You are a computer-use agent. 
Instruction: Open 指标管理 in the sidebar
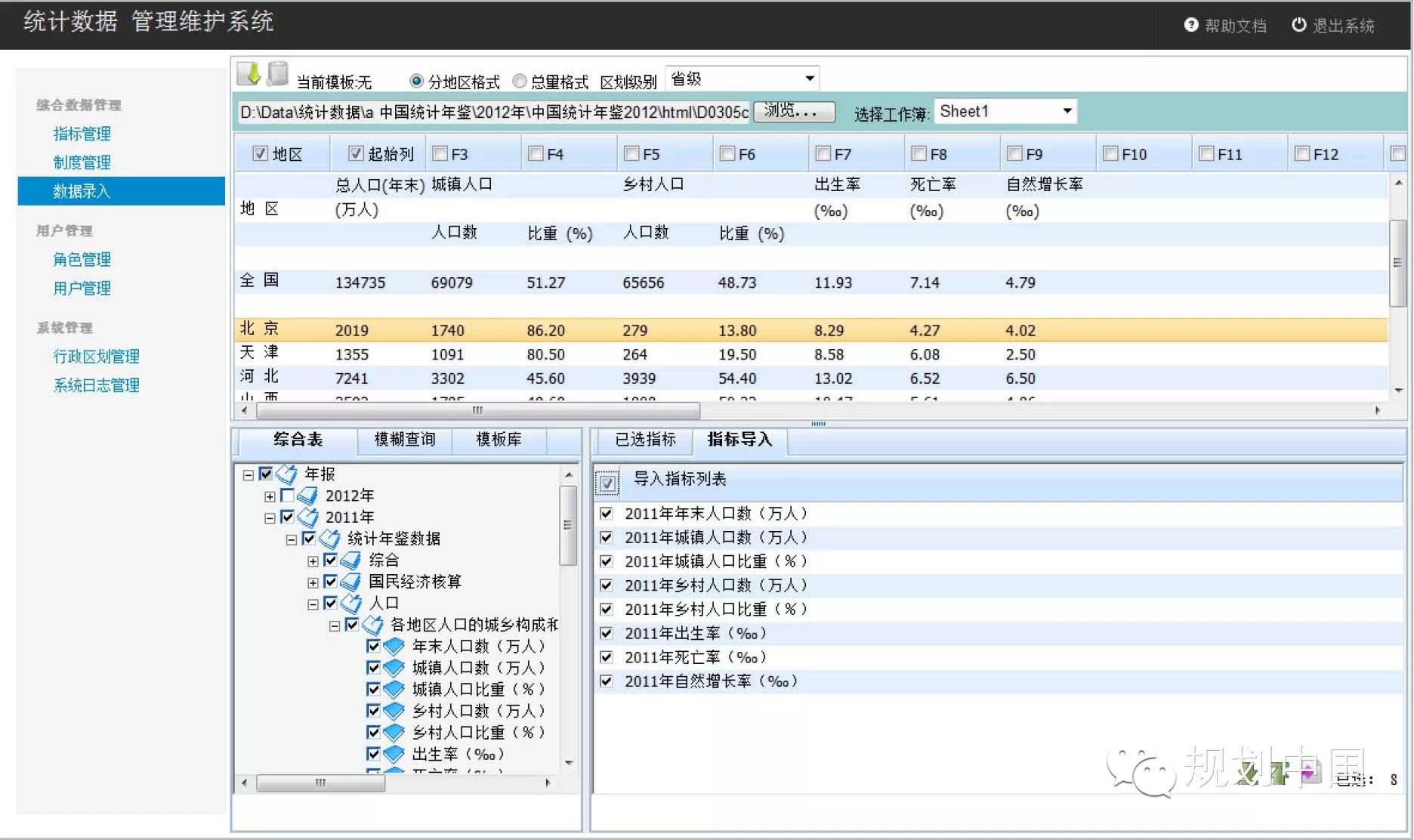(x=82, y=134)
